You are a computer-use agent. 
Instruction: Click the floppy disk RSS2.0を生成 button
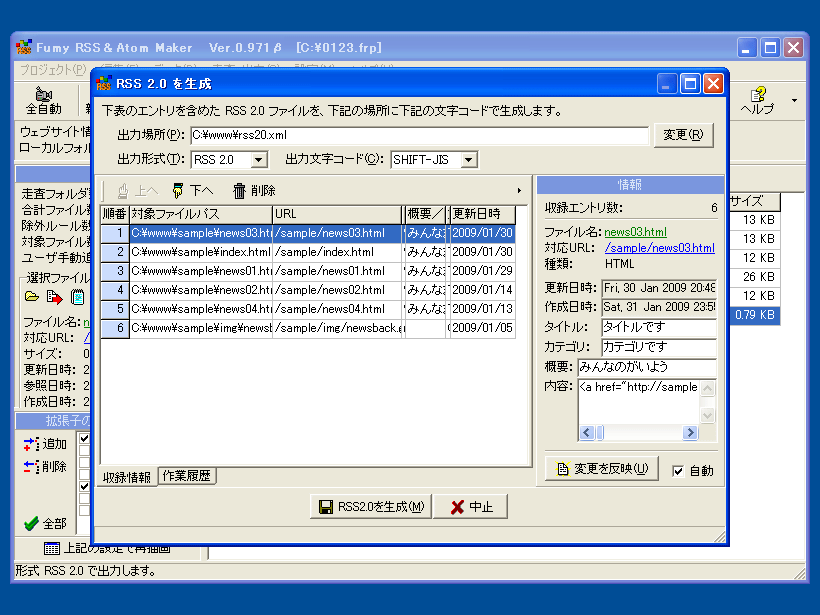(x=371, y=507)
